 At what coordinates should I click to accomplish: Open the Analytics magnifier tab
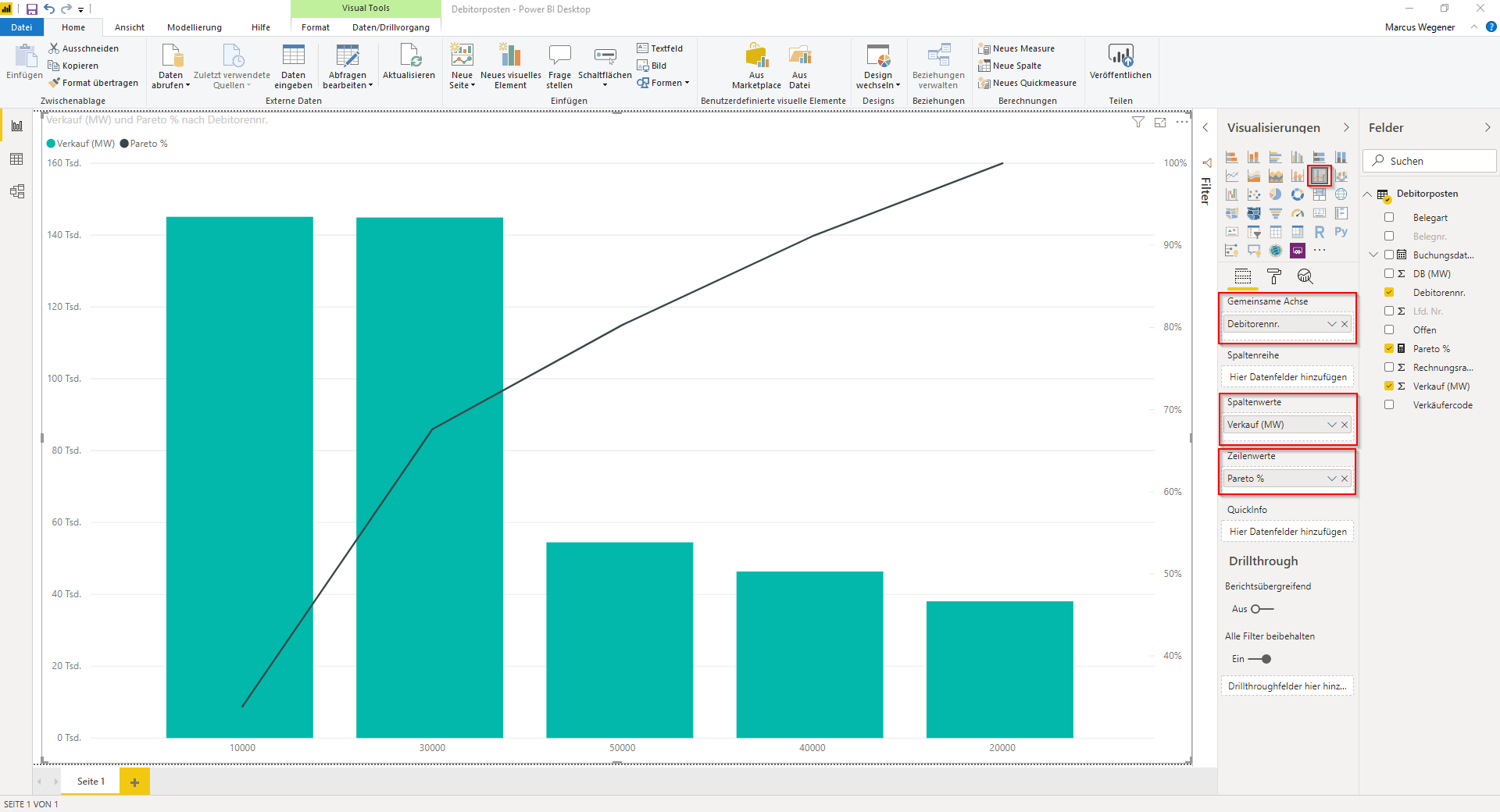(x=1305, y=276)
